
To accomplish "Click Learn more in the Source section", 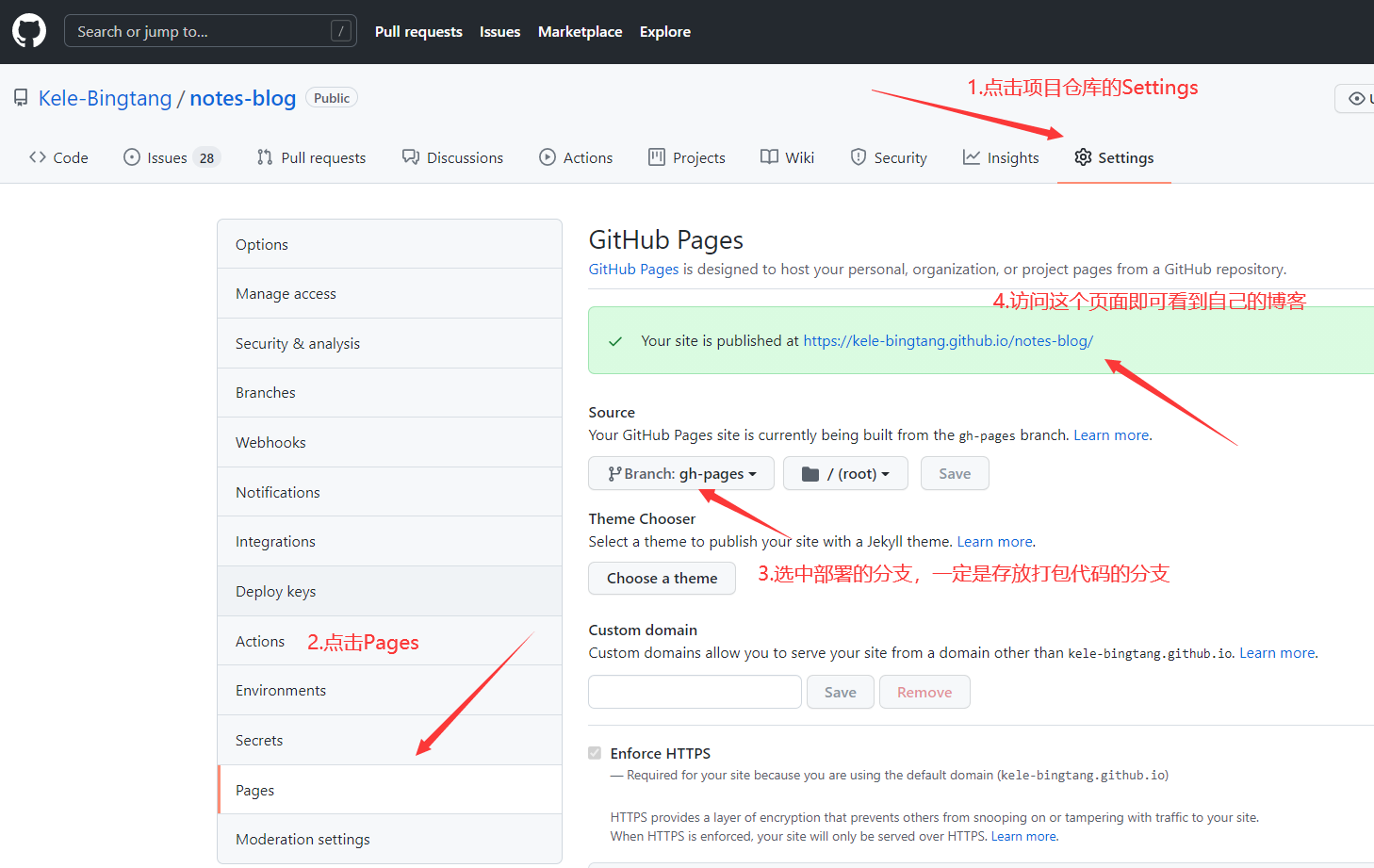I will (x=1111, y=434).
